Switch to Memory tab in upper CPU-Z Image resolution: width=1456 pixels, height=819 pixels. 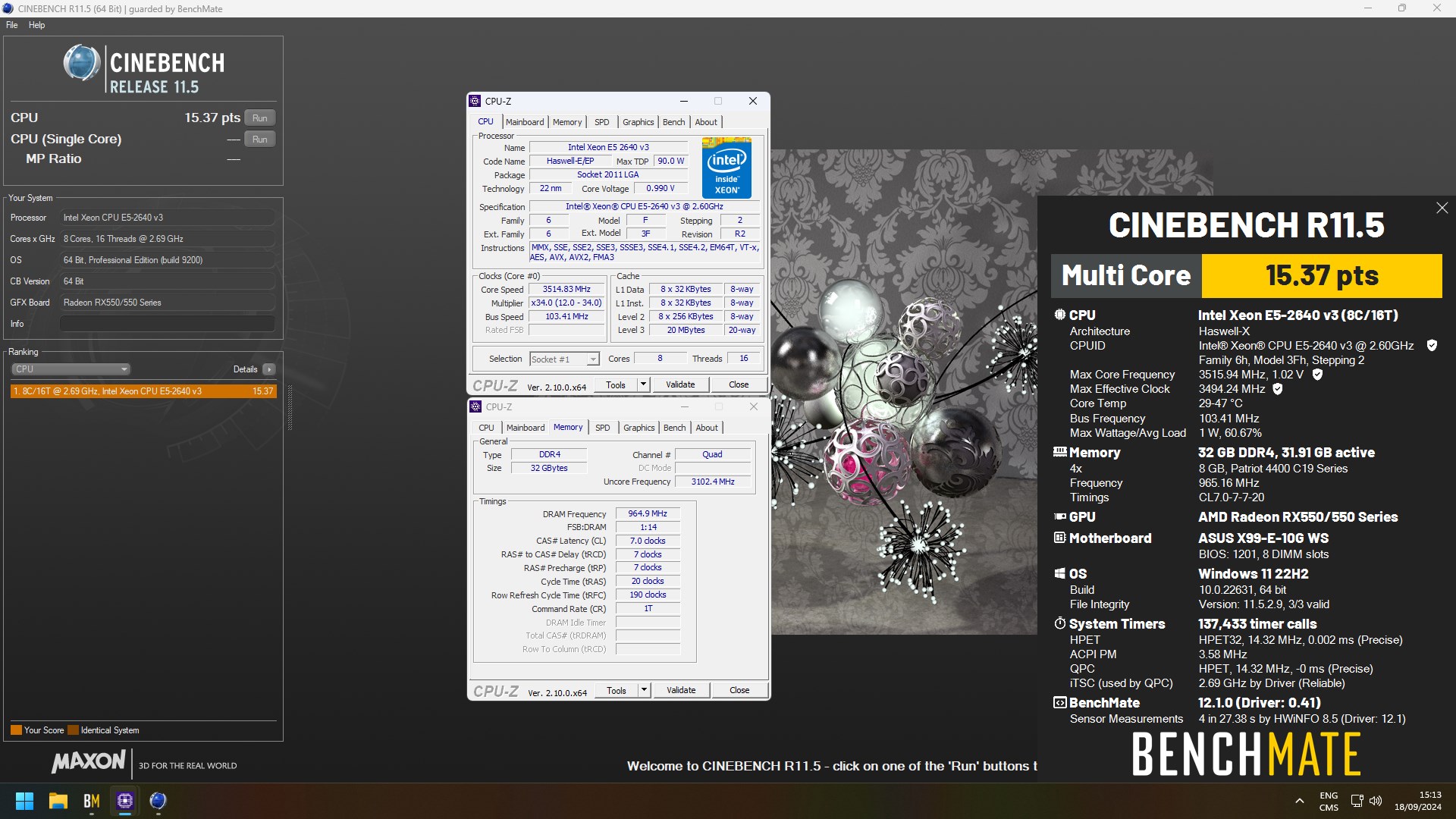567,122
